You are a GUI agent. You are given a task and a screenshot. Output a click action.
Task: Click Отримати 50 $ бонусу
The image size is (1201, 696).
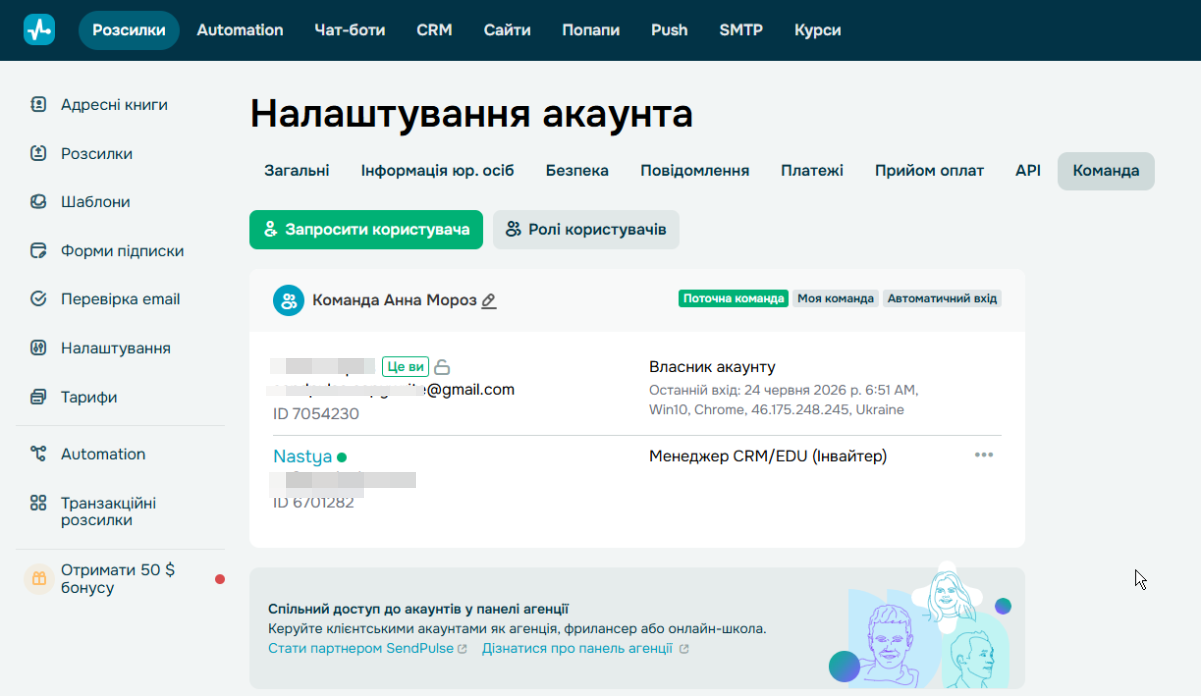[118, 579]
